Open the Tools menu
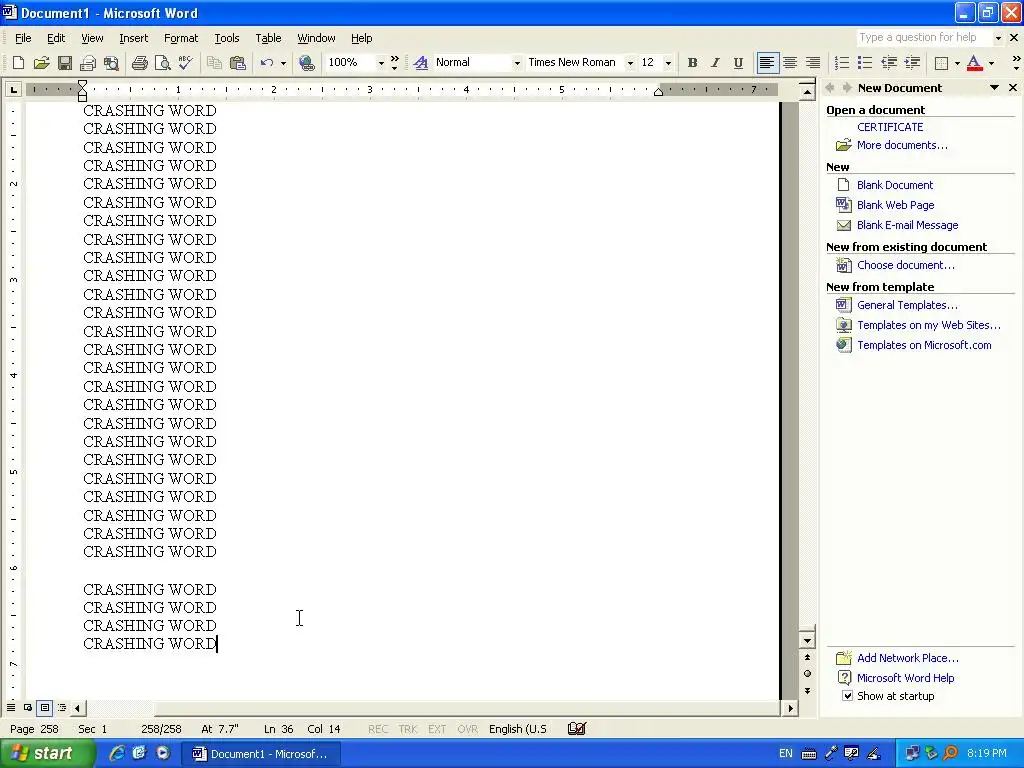 click(x=227, y=38)
